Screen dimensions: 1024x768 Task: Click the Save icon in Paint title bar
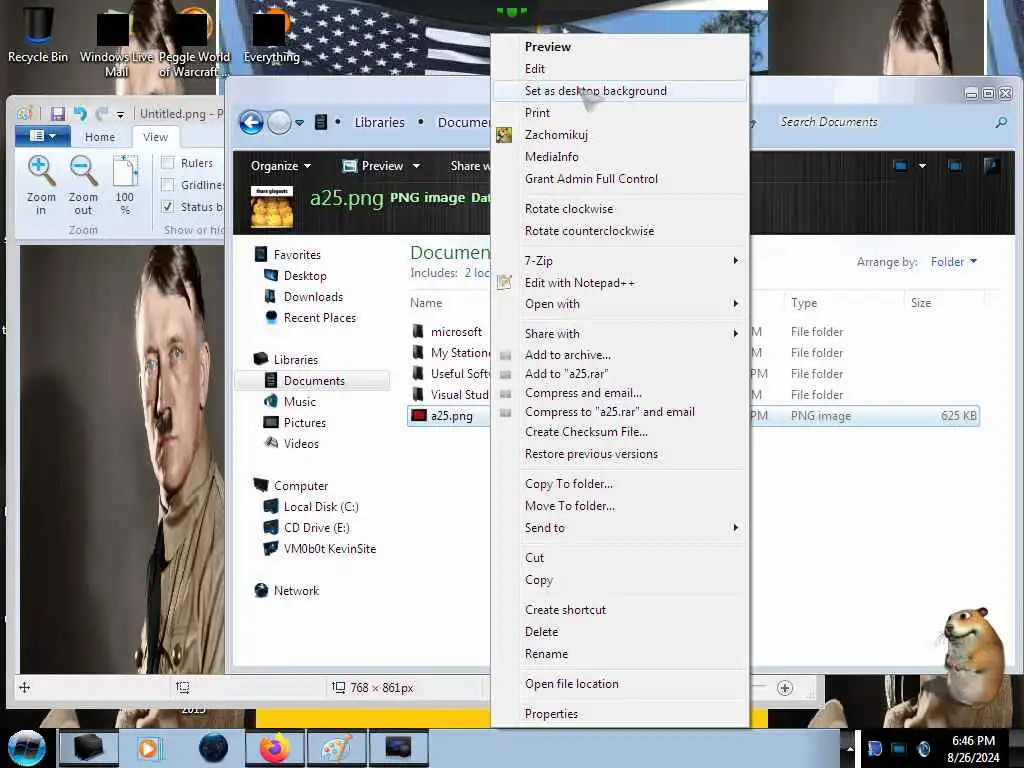tap(58, 114)
